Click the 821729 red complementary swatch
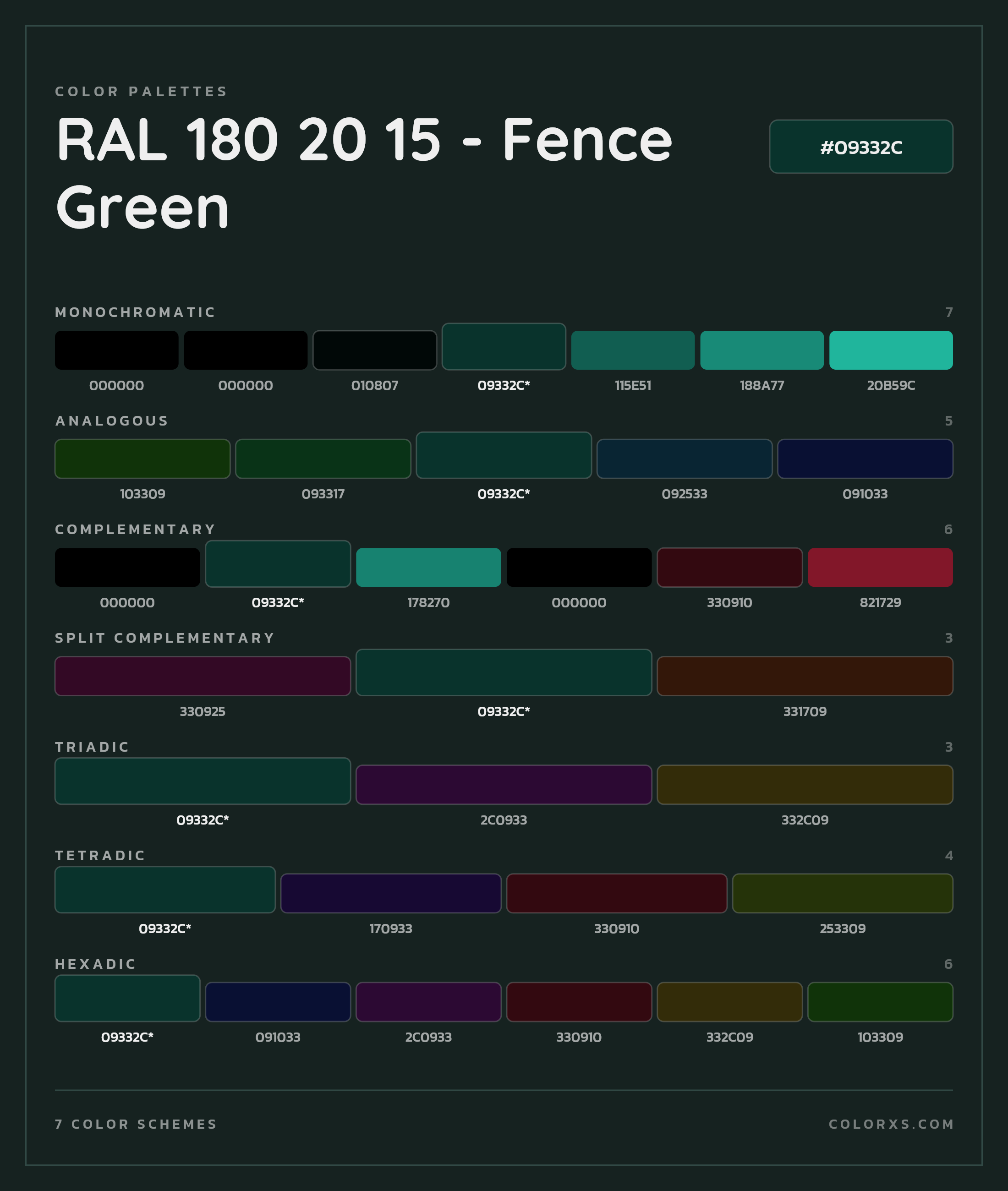Image resolution: width=1008 pixels, height=1191 pixels. [880, 567]
